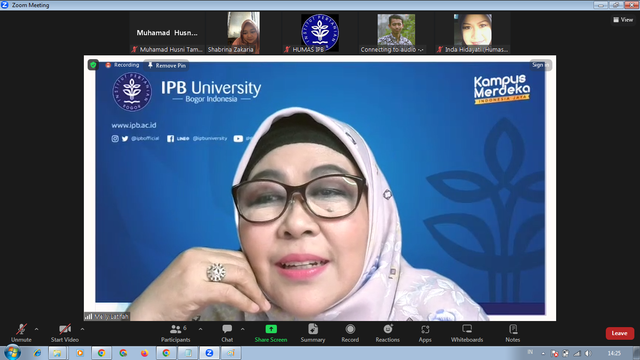Open the Notes panel
Screen dimensions: 640x360
click(x=513, y=333)
